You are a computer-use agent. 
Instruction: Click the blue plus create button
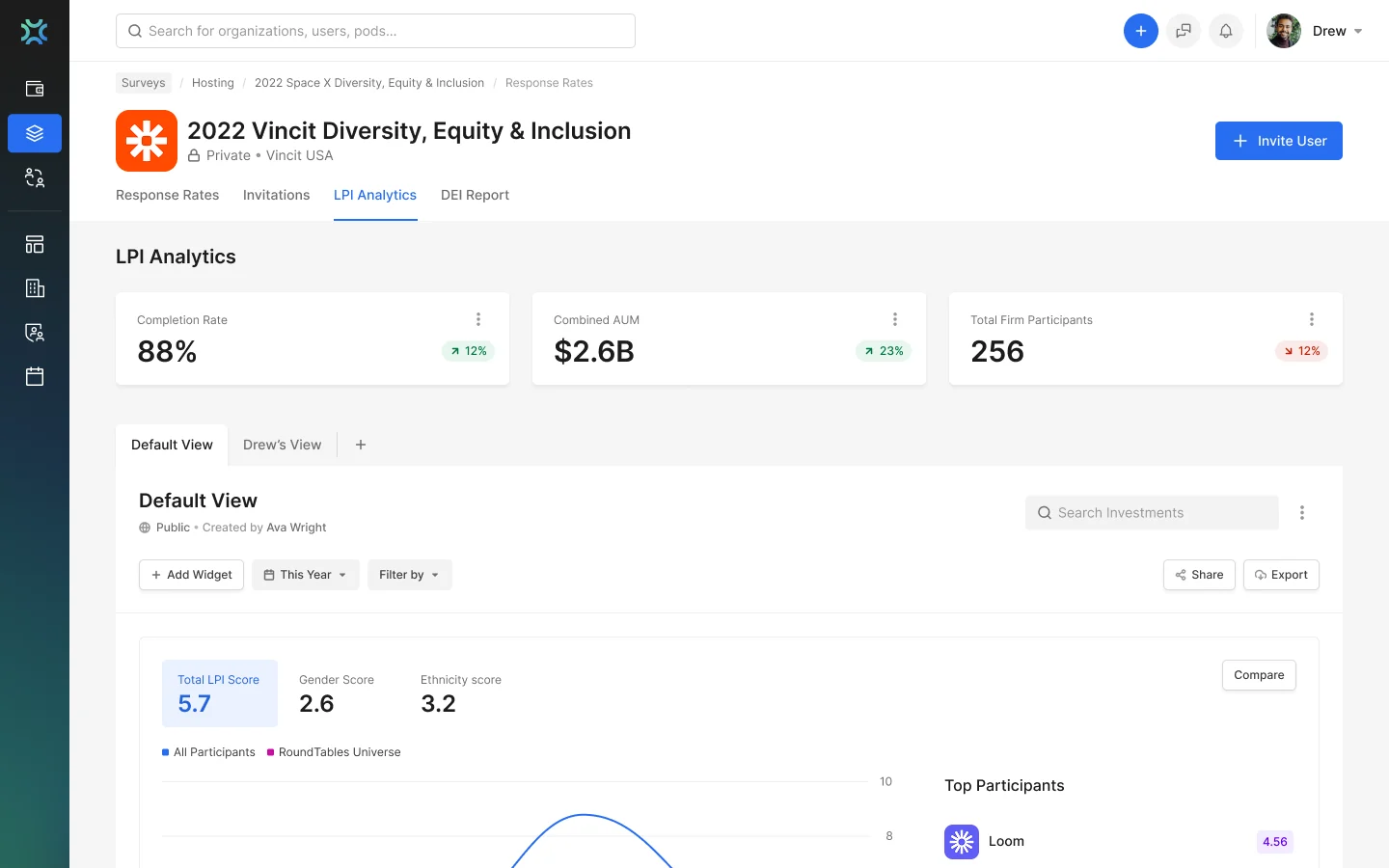(1141, 31)
